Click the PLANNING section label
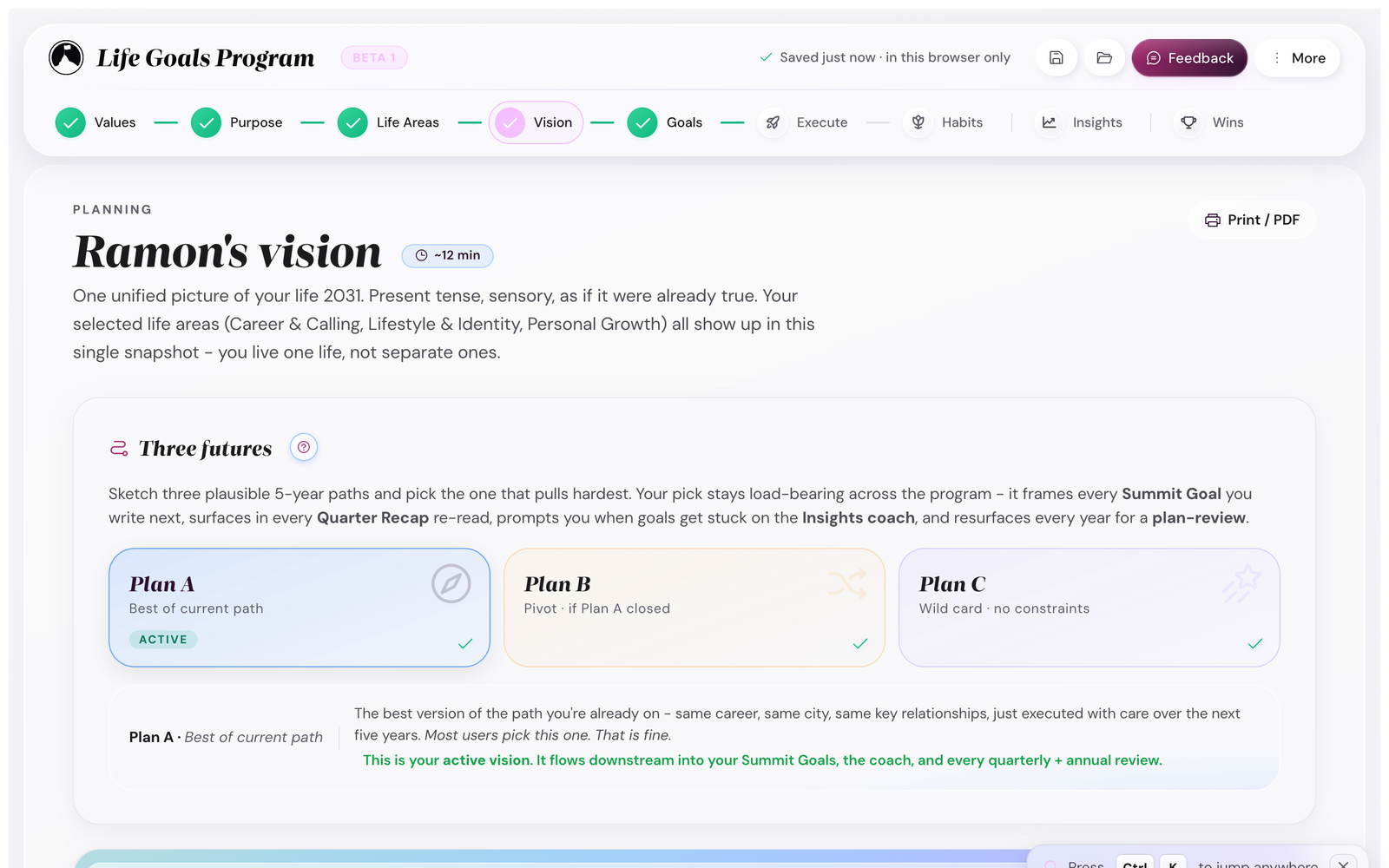 [113, 210]
